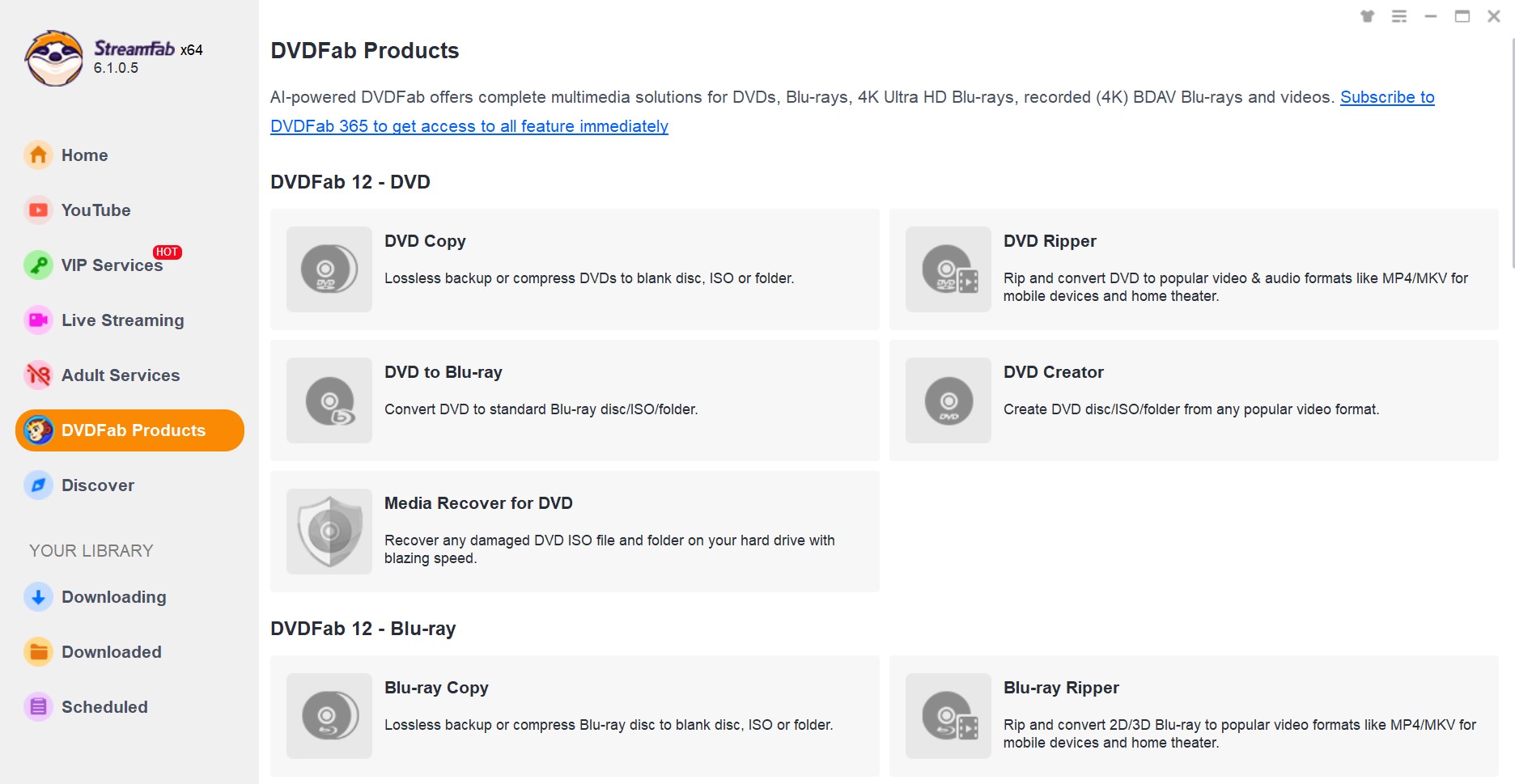The image size is (1515, 784).
Task: Click 'Lossless backup or compress DVDs' description
Action: [x=589, y=278]
